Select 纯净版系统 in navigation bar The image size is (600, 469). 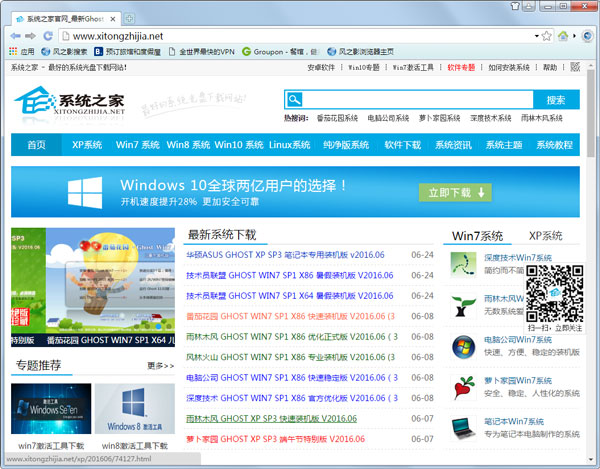coord(346,145)
